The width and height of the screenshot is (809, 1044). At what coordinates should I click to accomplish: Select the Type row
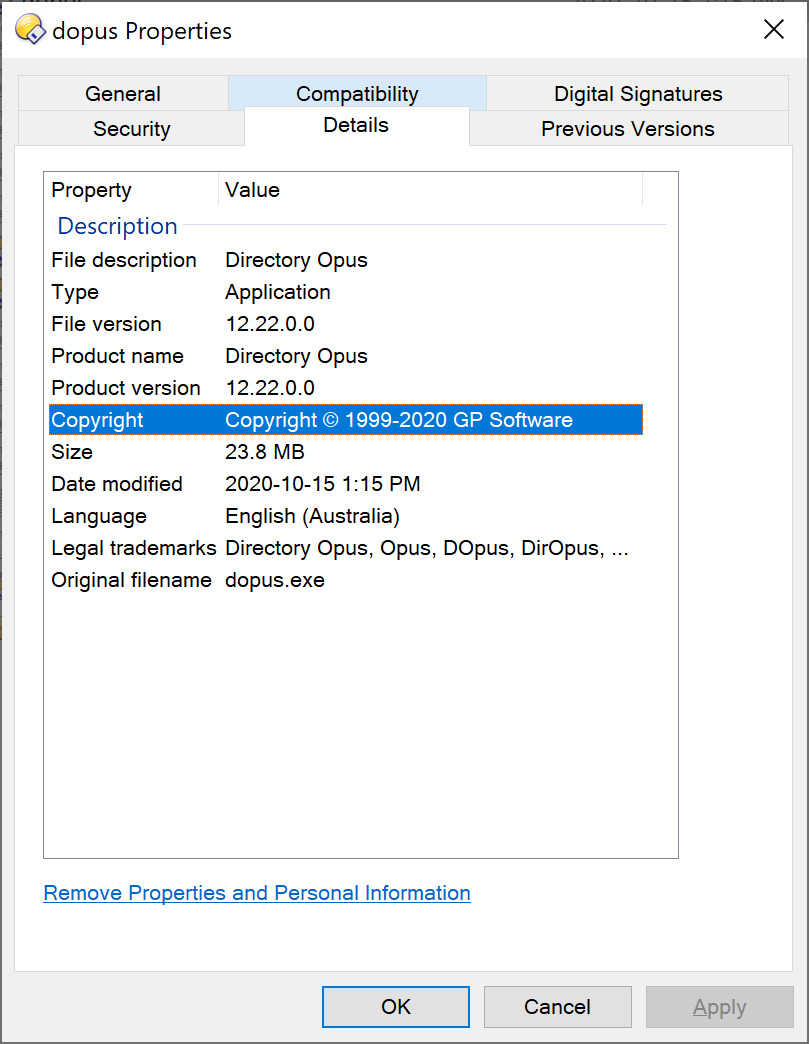click(x=346, y=292)
